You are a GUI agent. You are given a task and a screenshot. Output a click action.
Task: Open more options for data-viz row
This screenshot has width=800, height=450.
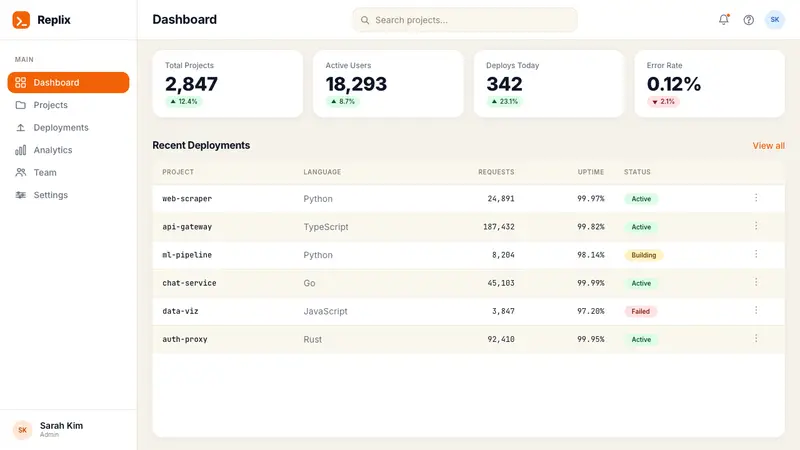pyautogui.click(x=756, y=310)
